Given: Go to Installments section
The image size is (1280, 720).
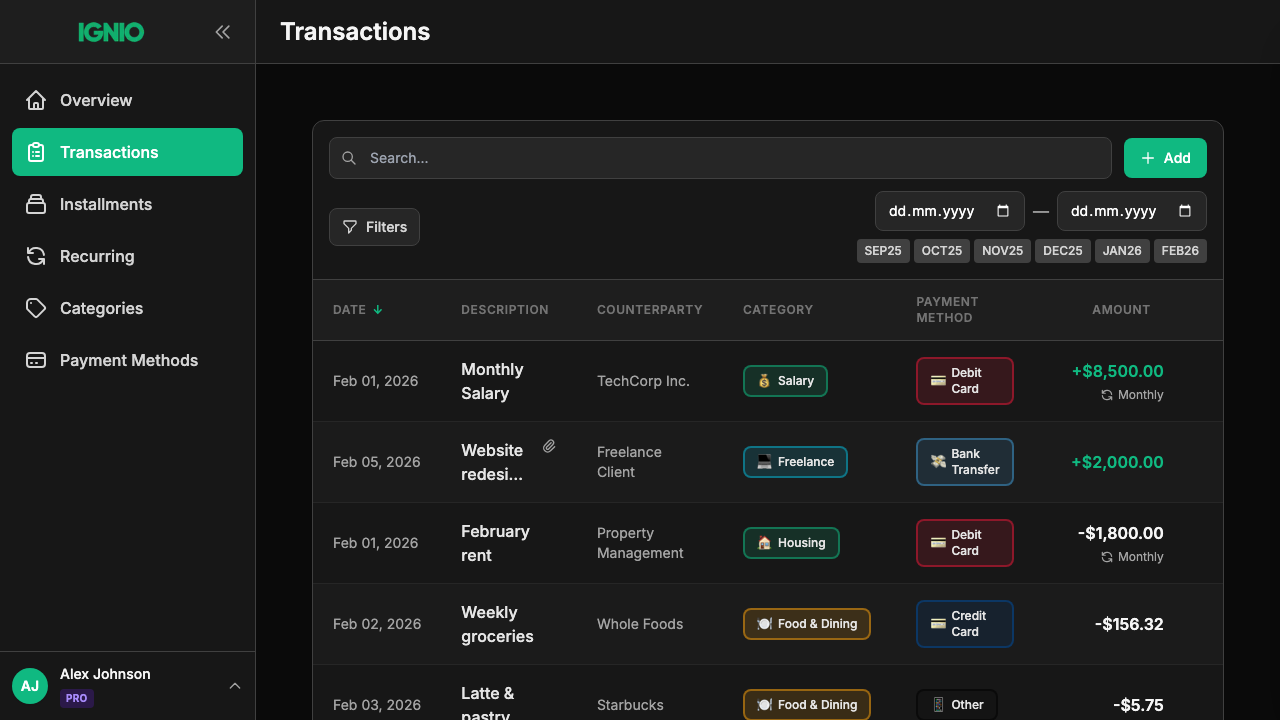Looking at the screenshot, I should (x=127, y=204).
